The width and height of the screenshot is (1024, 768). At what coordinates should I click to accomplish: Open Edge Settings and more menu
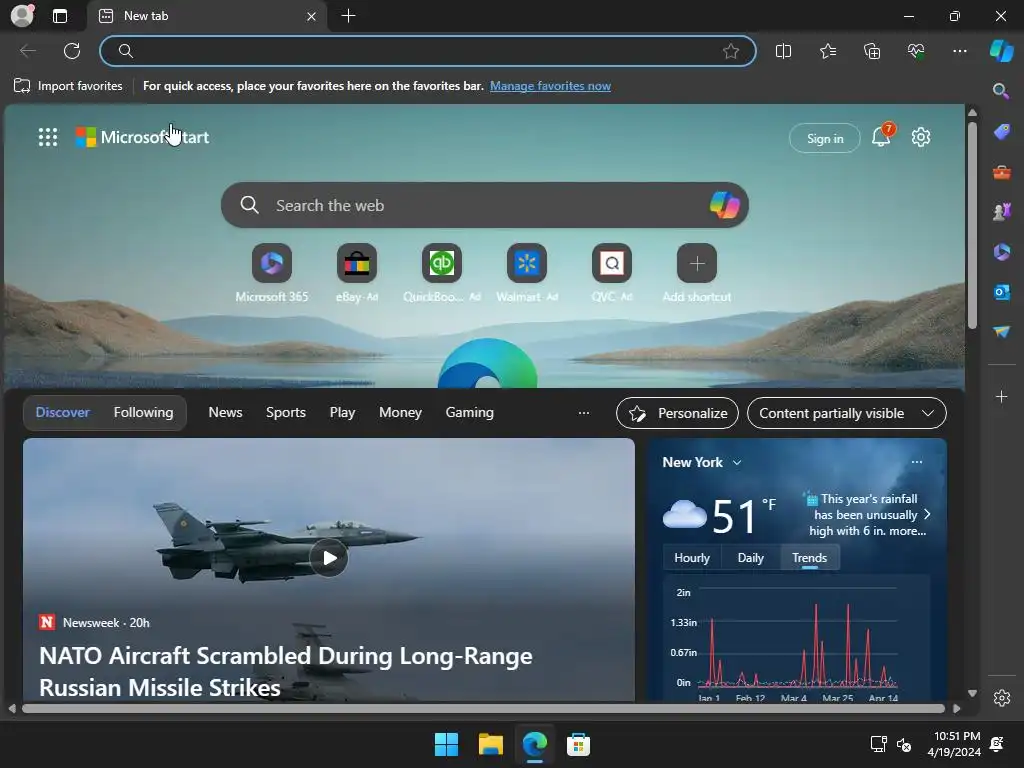[960, 51]
